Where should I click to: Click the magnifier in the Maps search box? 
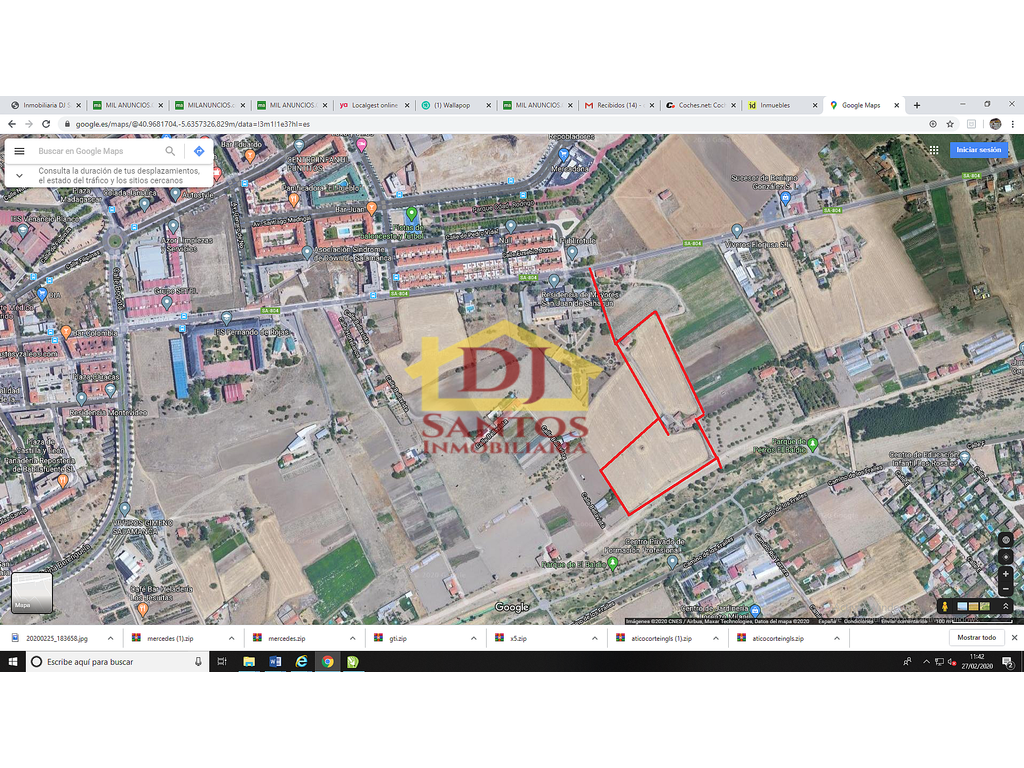(170, 150)
